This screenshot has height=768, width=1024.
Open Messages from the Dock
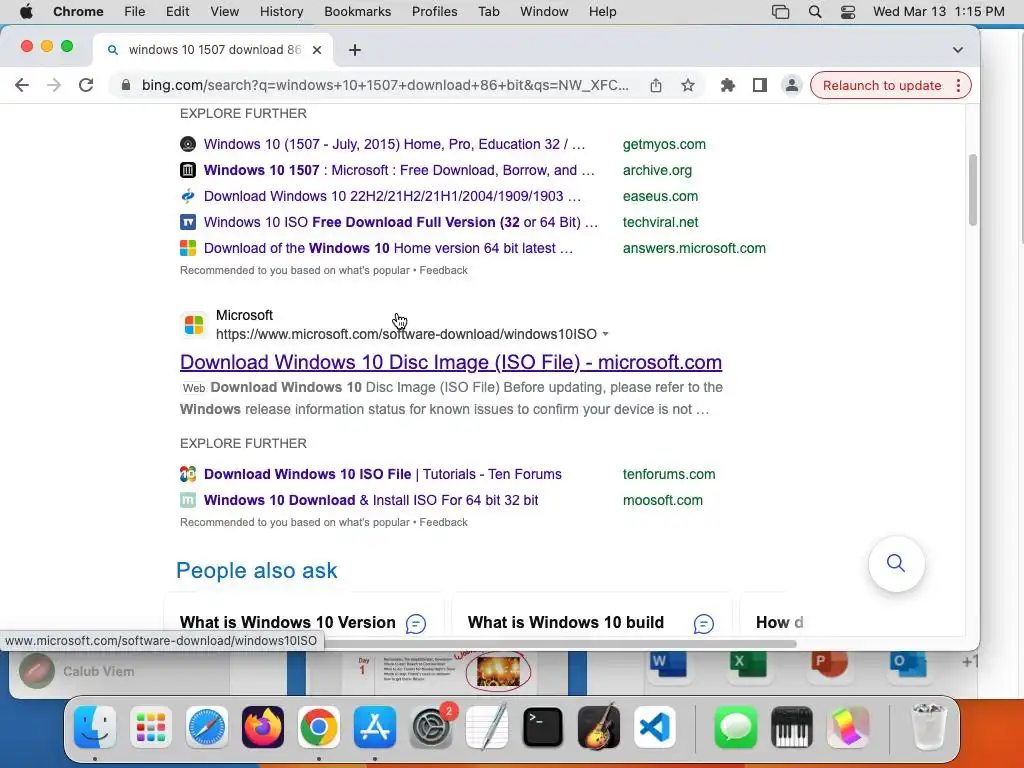[x=735, y=727]
